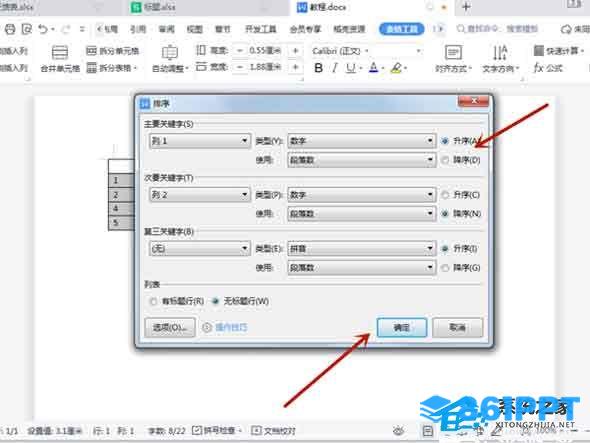
Task: Open the sort Options button
Action: (x=170, y=327)
